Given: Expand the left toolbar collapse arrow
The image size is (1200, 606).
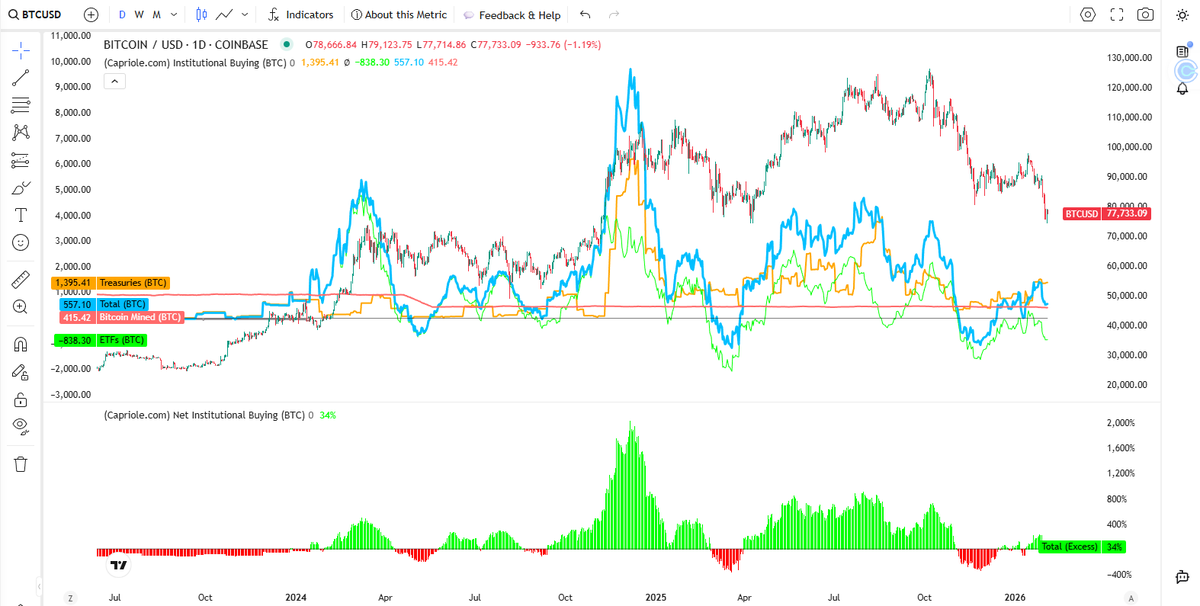Looking at the screenshot, I should (x=40, y=586).
